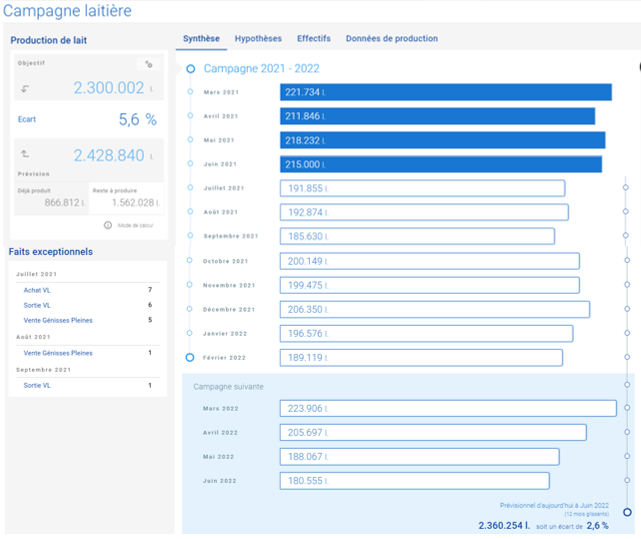The width and height of the screenshot is (641, 539).
Task: Click the forecast value 2.428.840
Action: [x=109, y=155]
